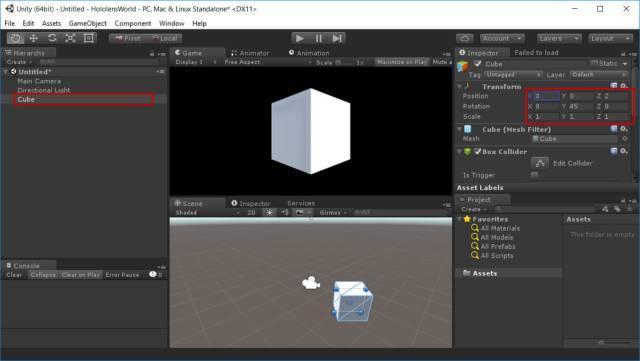Collapse the Transform component
This screenshot has width=640, height=361.
pyautogui.click(x=460, y=87)
